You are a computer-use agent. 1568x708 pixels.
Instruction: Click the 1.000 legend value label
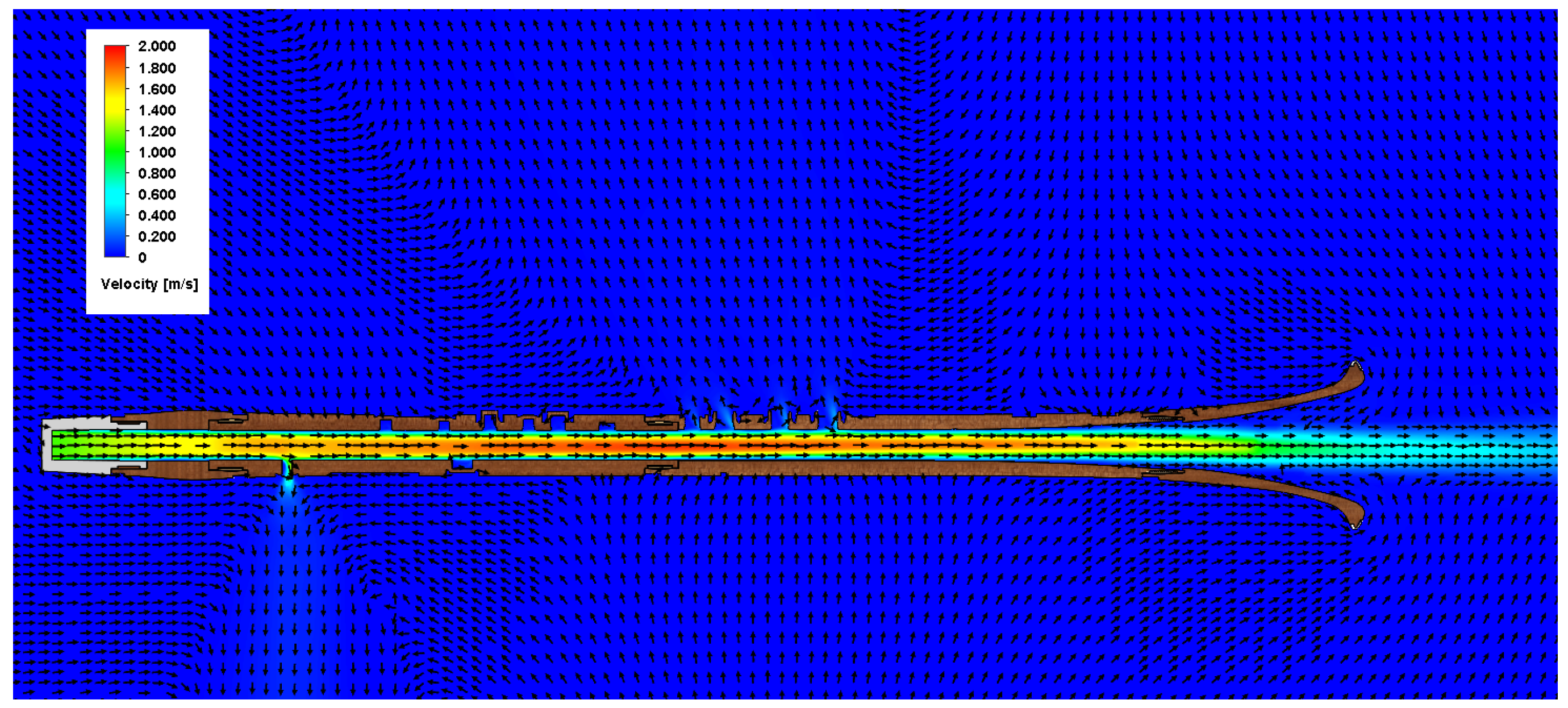click(156, 152)
